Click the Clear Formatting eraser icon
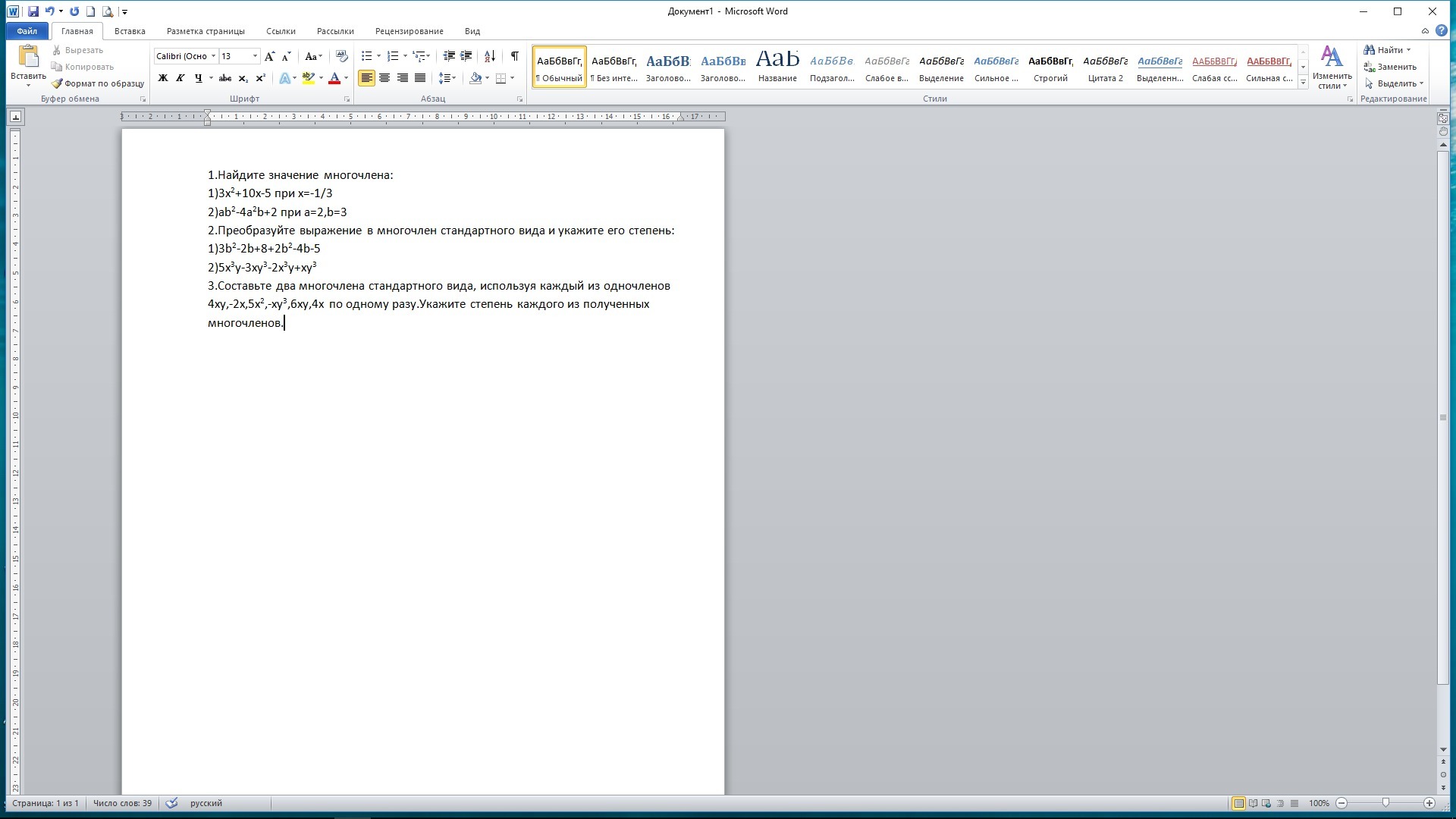Screen dimensions: 1456x819 click(x=342, y=56)
